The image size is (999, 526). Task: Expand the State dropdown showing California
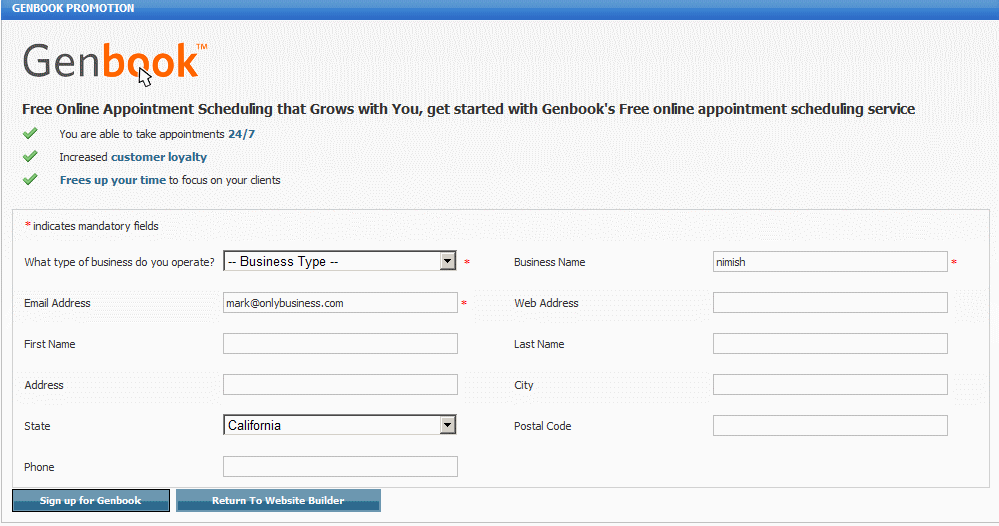pyautogui.click(x=340, y=425)
